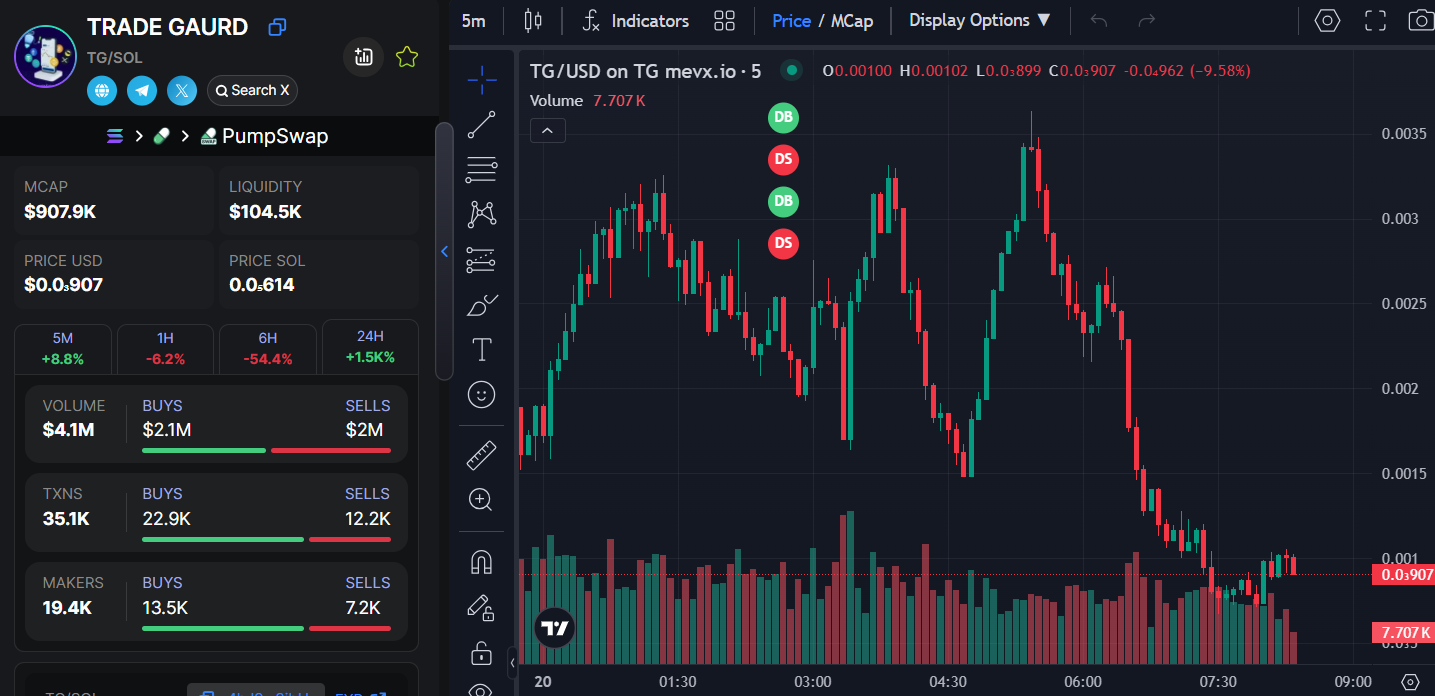
Task: Open the Indicators menu
Action: click(636, 20)
